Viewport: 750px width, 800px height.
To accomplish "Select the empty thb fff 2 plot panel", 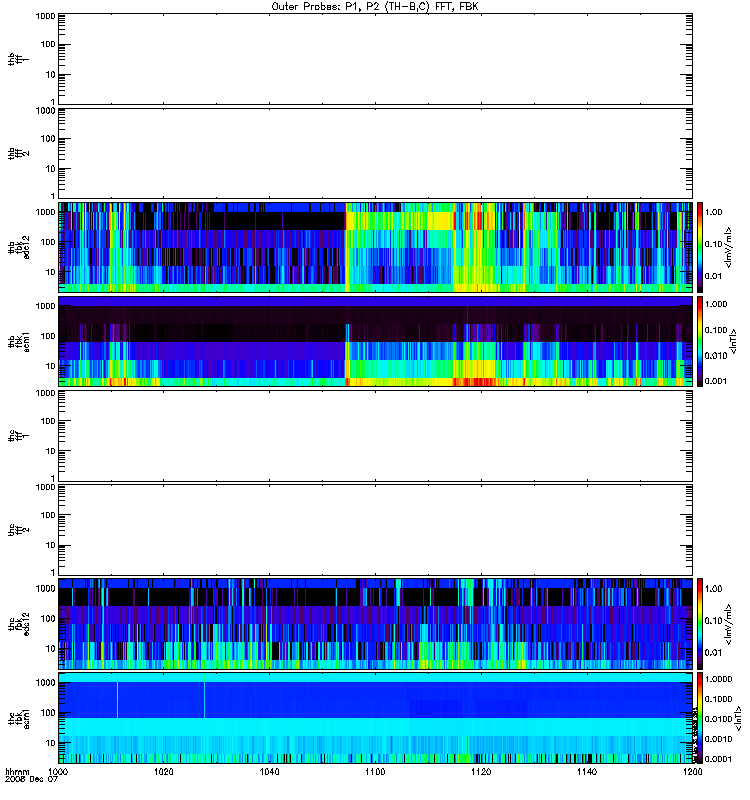I will [x=375, y=154].
